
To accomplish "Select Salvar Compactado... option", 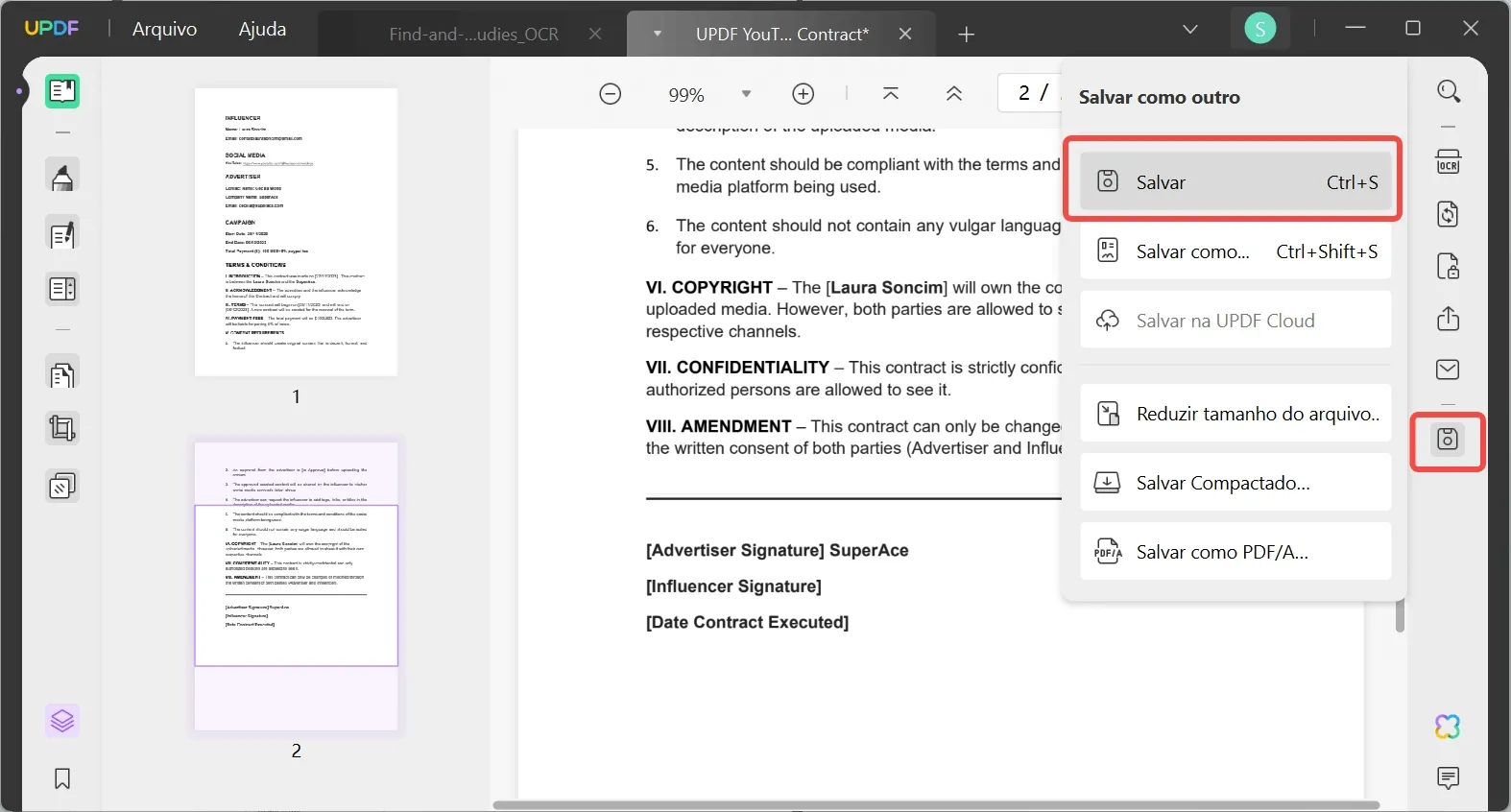I will point(1235,483).
